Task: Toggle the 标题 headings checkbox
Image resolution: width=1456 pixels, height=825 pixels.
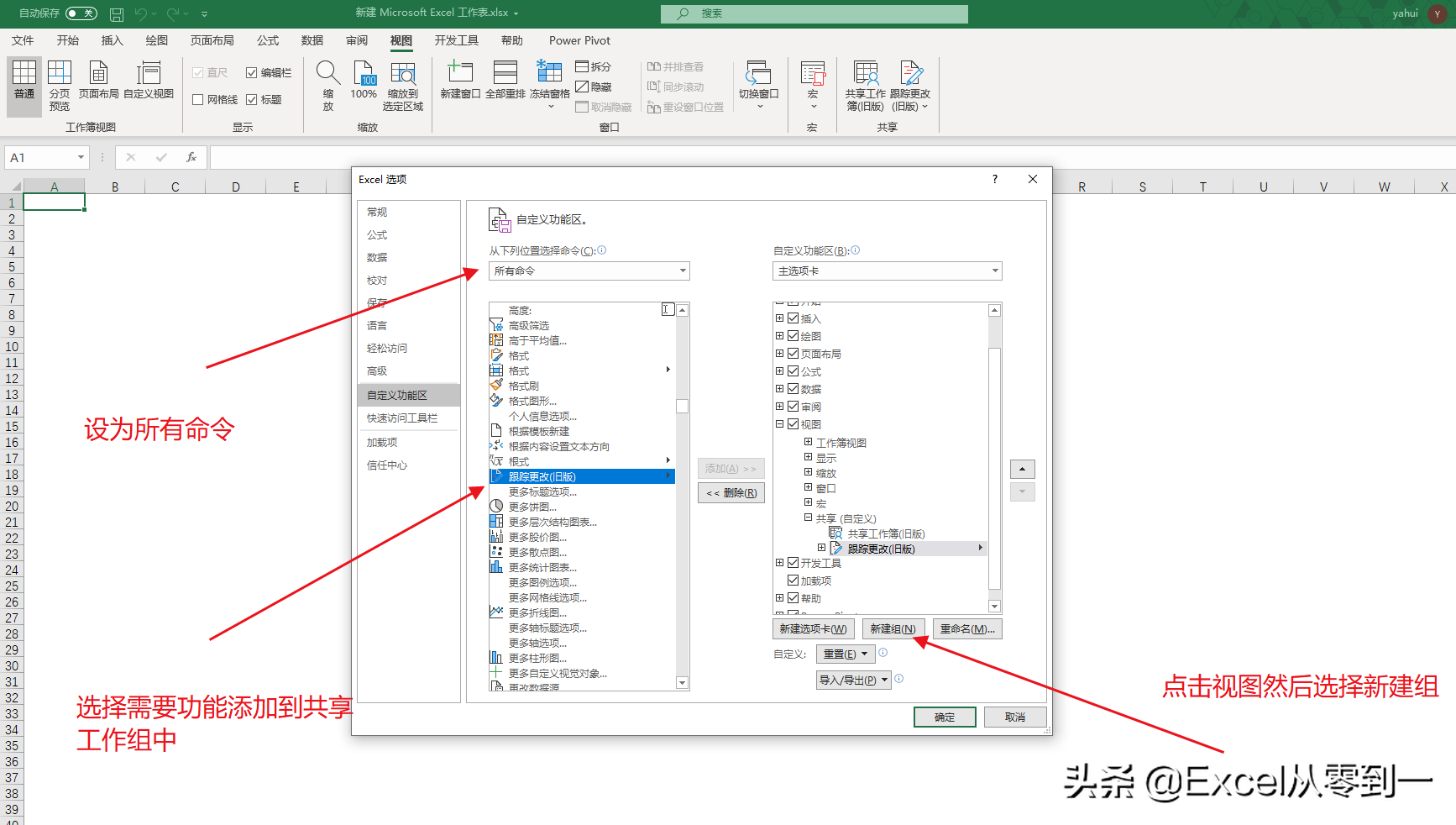Action: pos(251,99)
